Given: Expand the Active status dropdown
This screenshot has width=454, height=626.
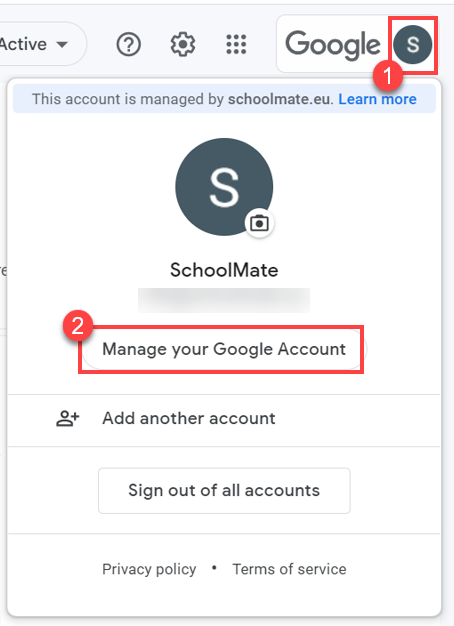Looking at the screenshot, I should point(42,44).
